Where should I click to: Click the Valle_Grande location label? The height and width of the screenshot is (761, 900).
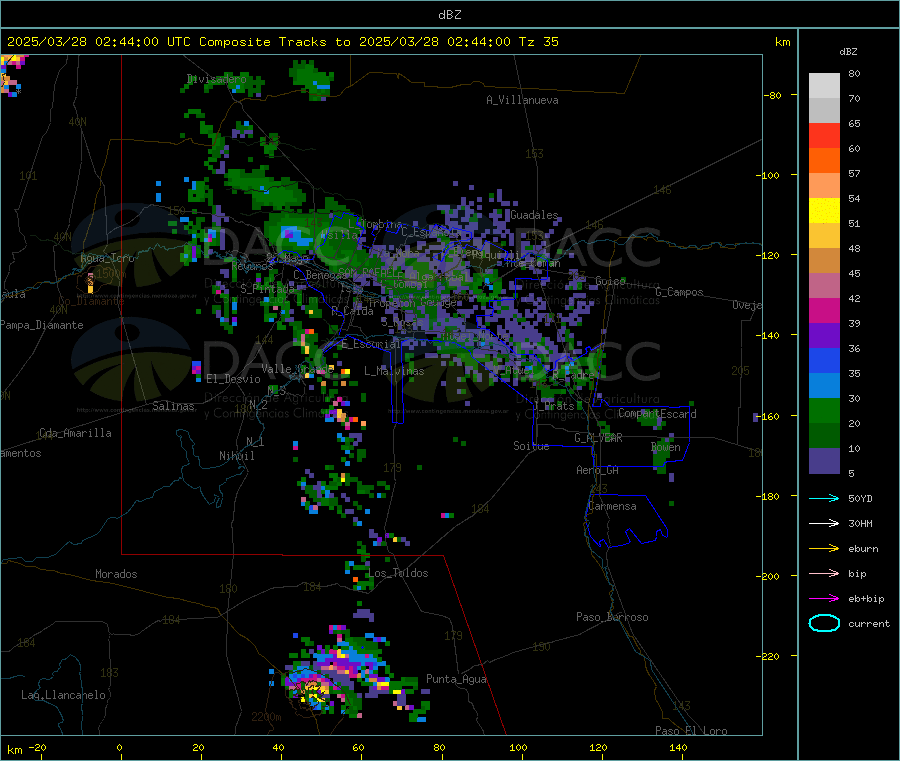click(298, 368)
